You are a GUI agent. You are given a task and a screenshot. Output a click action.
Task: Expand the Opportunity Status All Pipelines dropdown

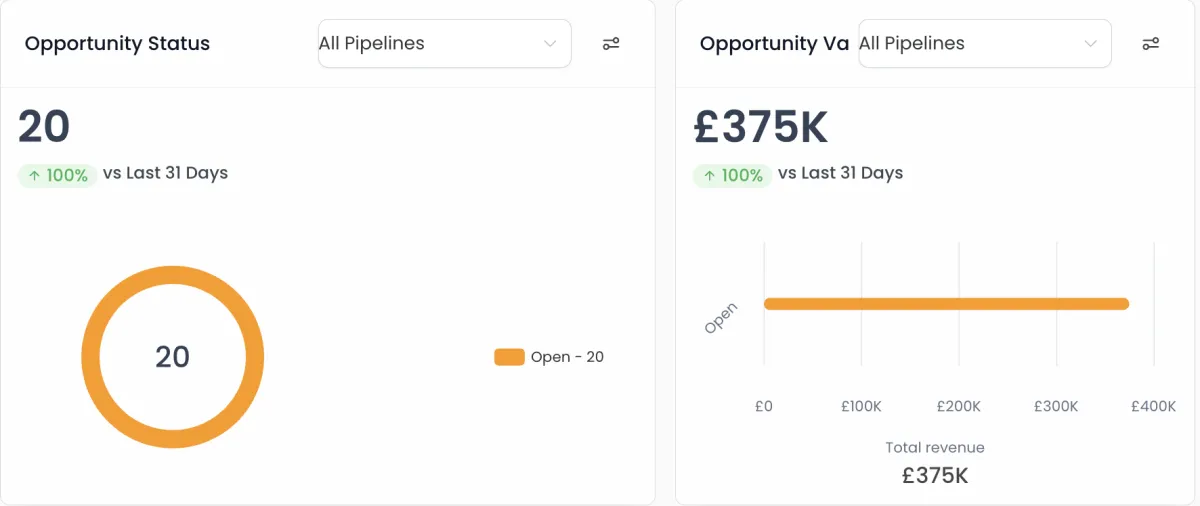point(444,44)
